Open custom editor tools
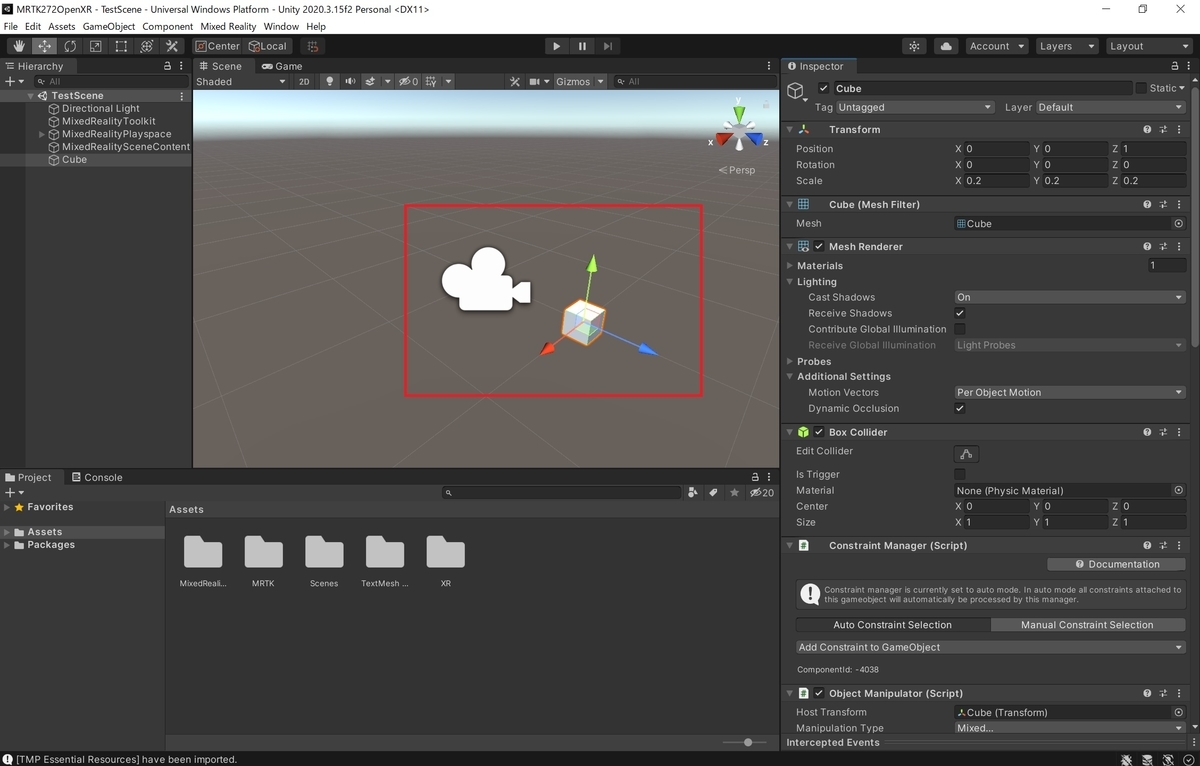 [172, 46]
